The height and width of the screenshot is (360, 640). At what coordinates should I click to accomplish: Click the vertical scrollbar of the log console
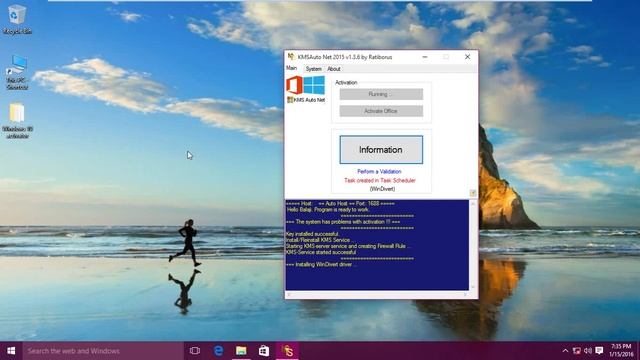coord(473,245)
